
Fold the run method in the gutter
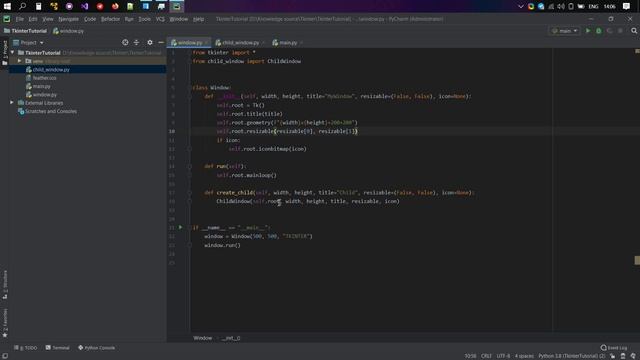click(189, 167)
